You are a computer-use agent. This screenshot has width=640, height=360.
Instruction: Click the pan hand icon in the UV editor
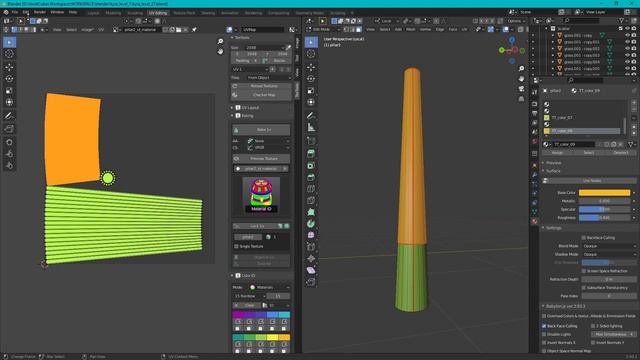220,51
